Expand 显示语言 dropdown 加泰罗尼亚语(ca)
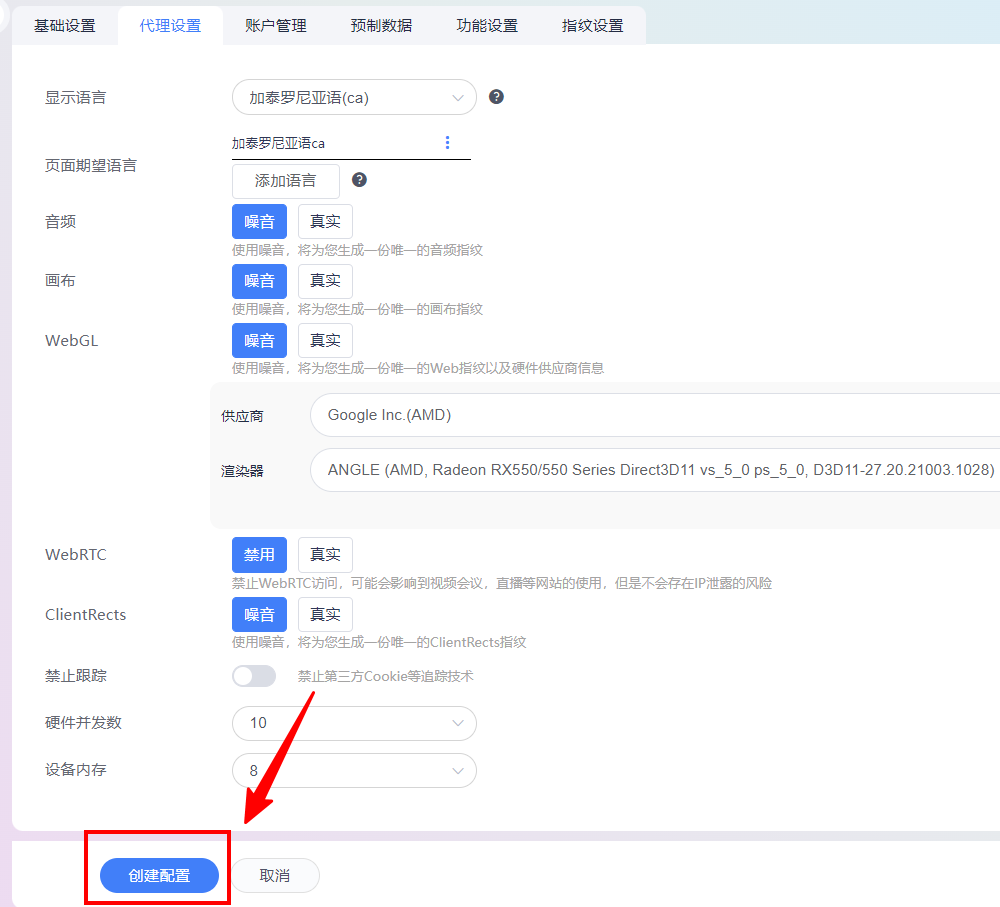 coord(354,98)
